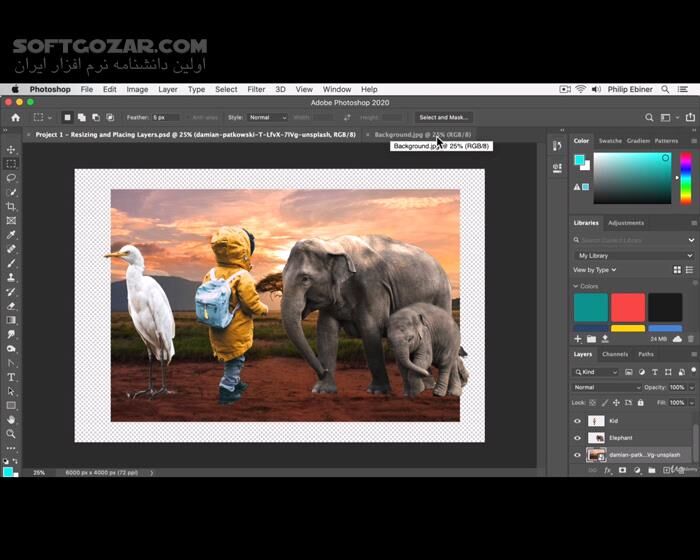Select the Dodge tool

(x=11, y=349)
